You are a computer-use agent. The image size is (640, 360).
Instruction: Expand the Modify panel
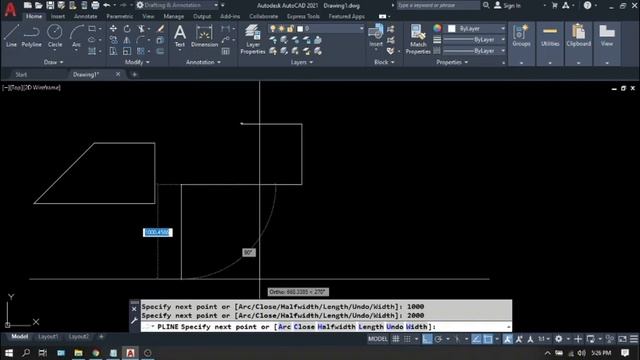pyautogui.click(x=137, y=62)
